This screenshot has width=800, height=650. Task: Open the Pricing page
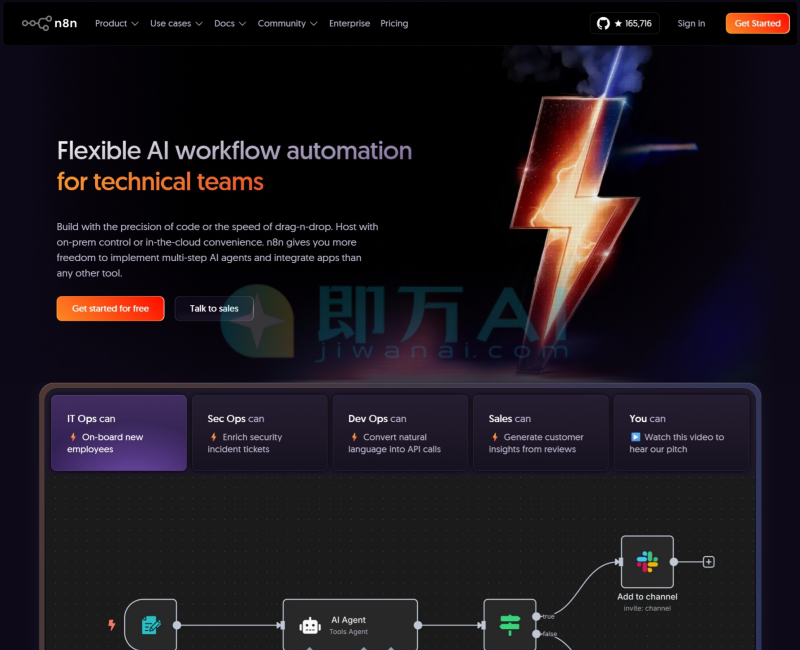click(x=394, y=23)
